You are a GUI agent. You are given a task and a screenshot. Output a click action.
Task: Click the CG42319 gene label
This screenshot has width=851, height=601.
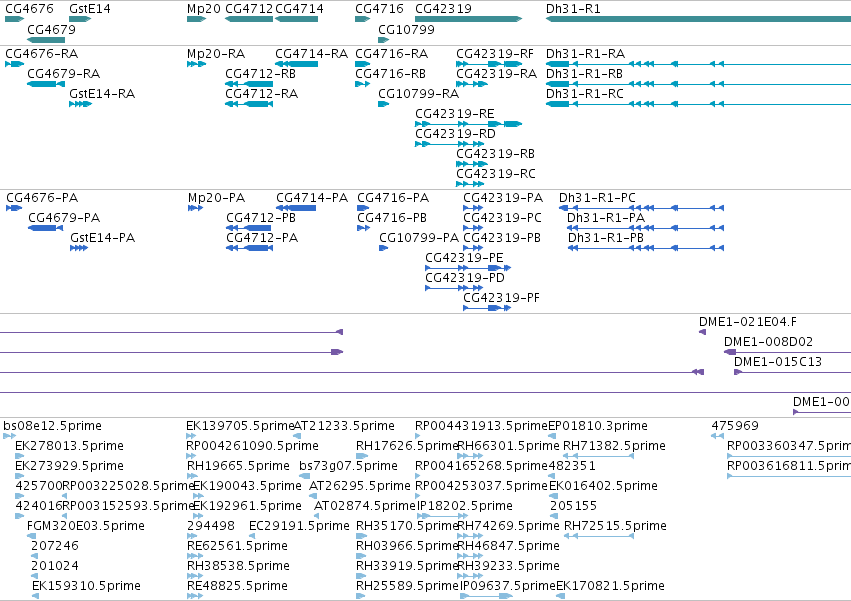(443, 9)
